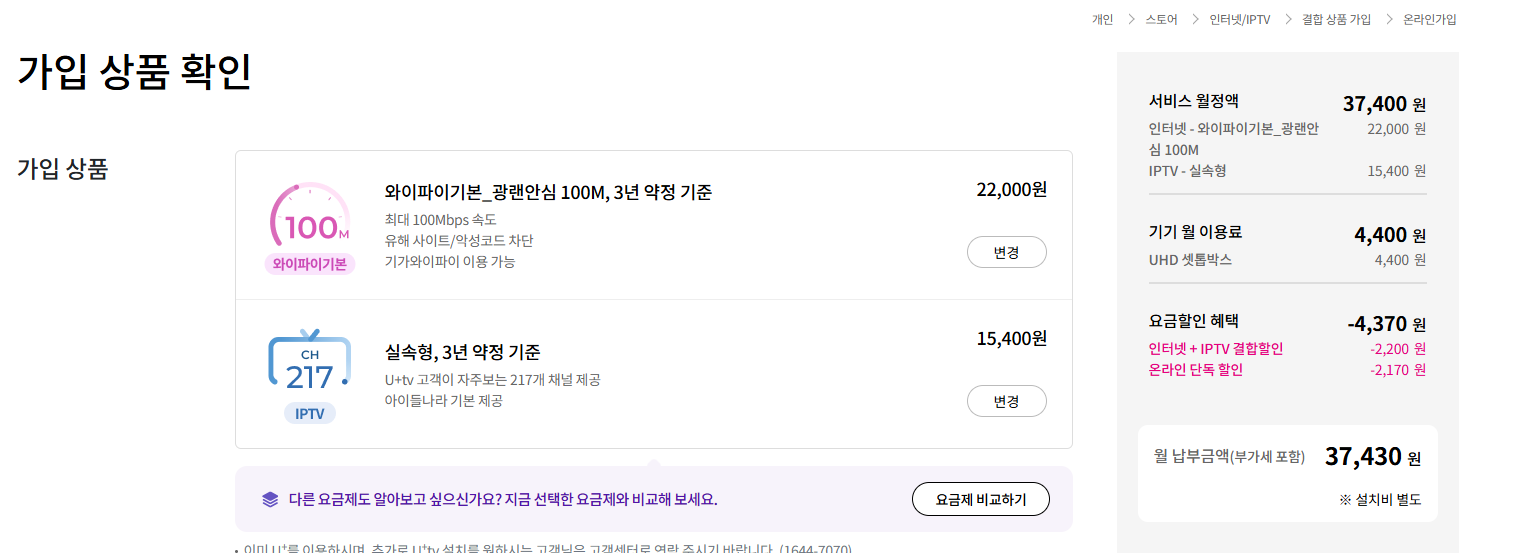Click the 와이파이기본_광랜안심 100M product title
Screen dimensions: 1537x553
point(548,192)
